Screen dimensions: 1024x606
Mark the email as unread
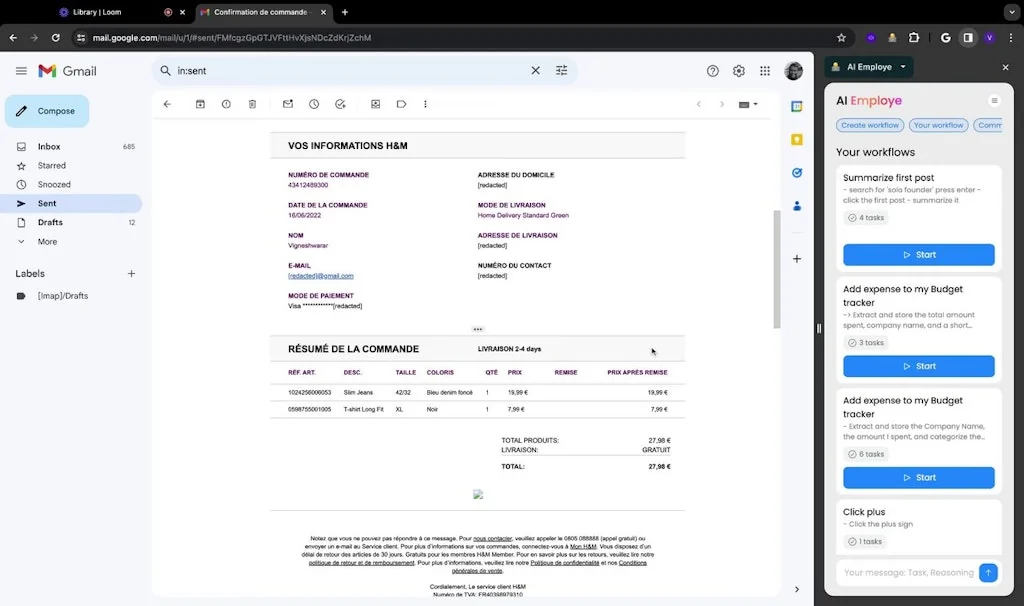point(289,104)
